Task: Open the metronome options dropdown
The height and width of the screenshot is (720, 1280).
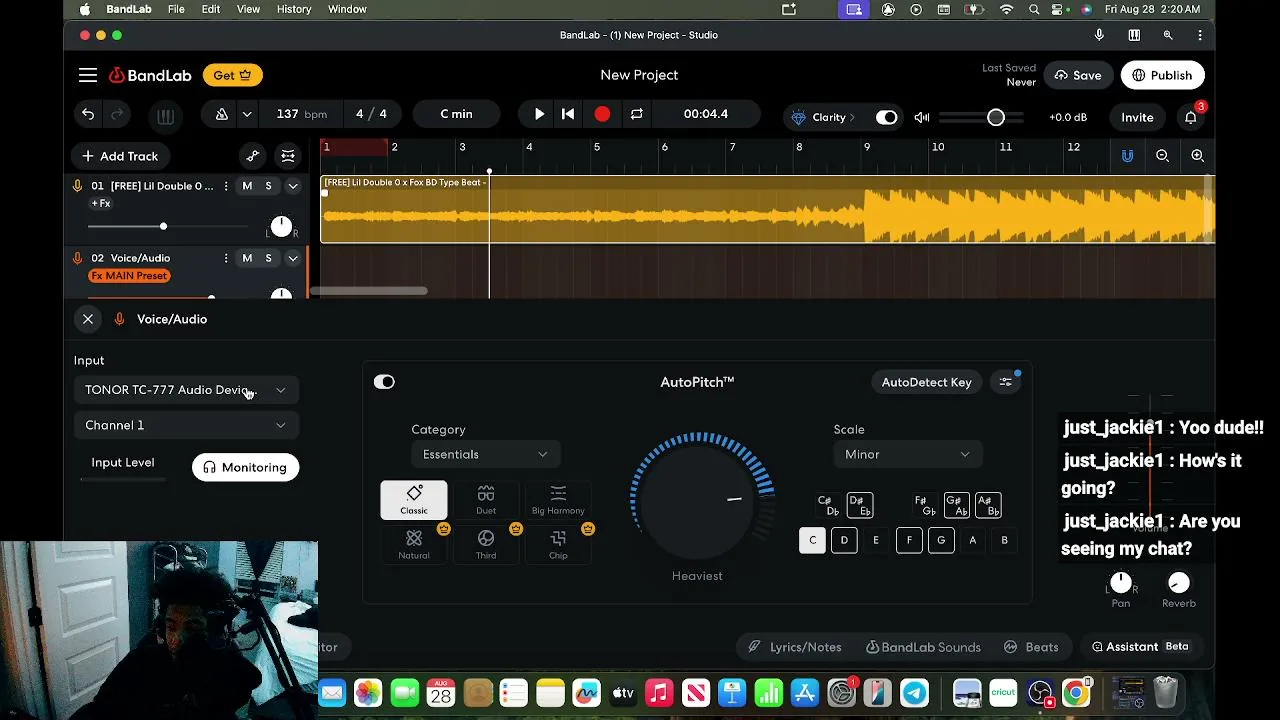Action: coord(247,114)
